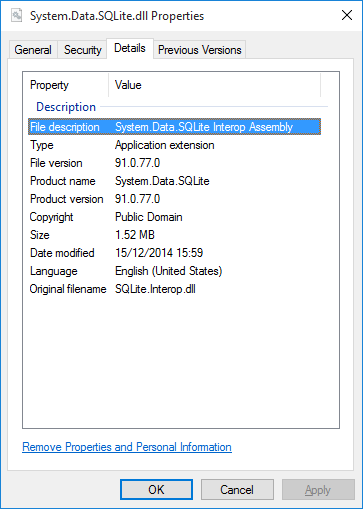Viewport: 363px width, 509px height.
Task: Click the 15/12/2014 15:59 date value
Action: [159, 253]
